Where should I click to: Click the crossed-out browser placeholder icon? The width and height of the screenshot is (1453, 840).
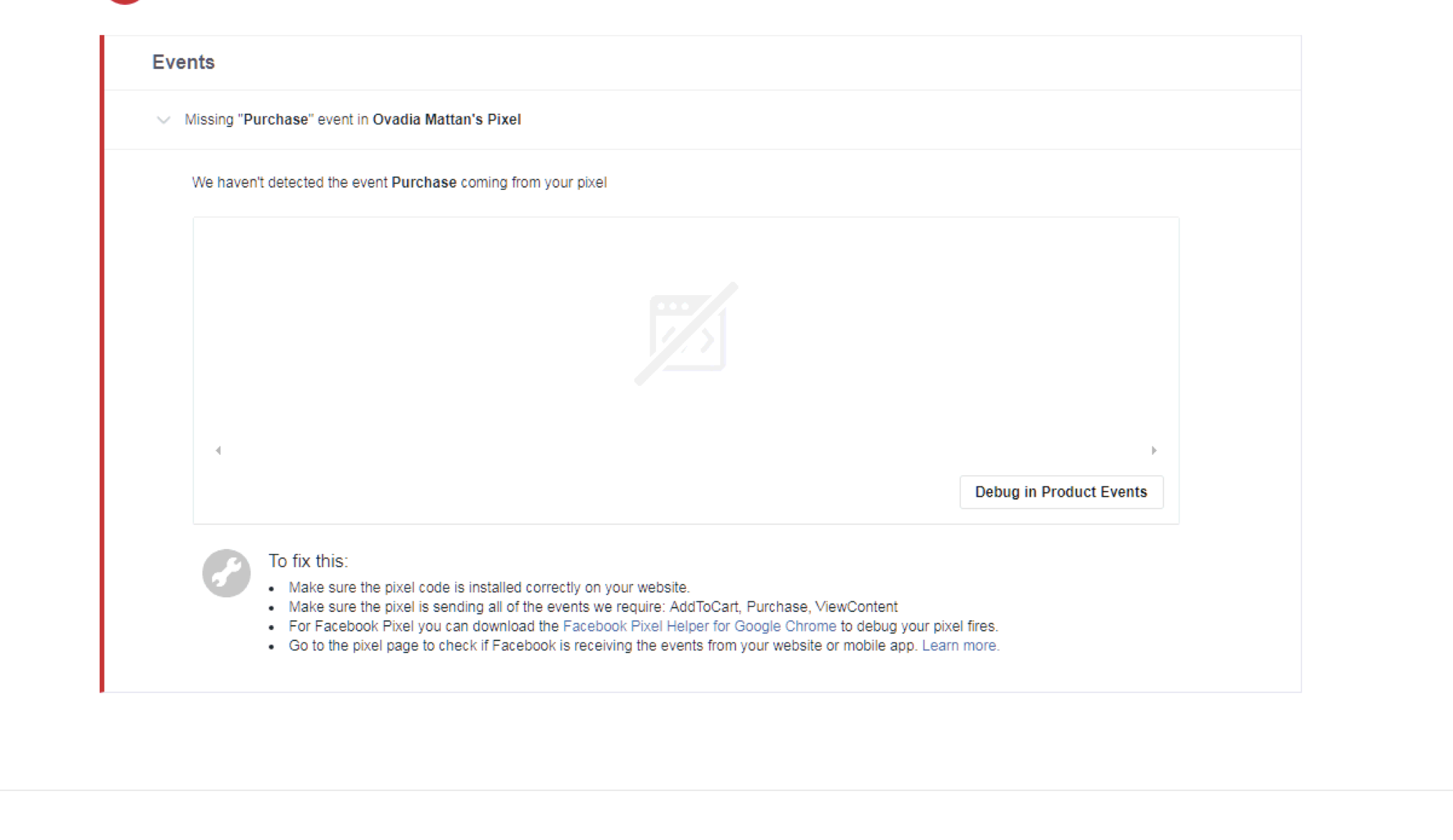pyautogui.click(x=686, y=333)
